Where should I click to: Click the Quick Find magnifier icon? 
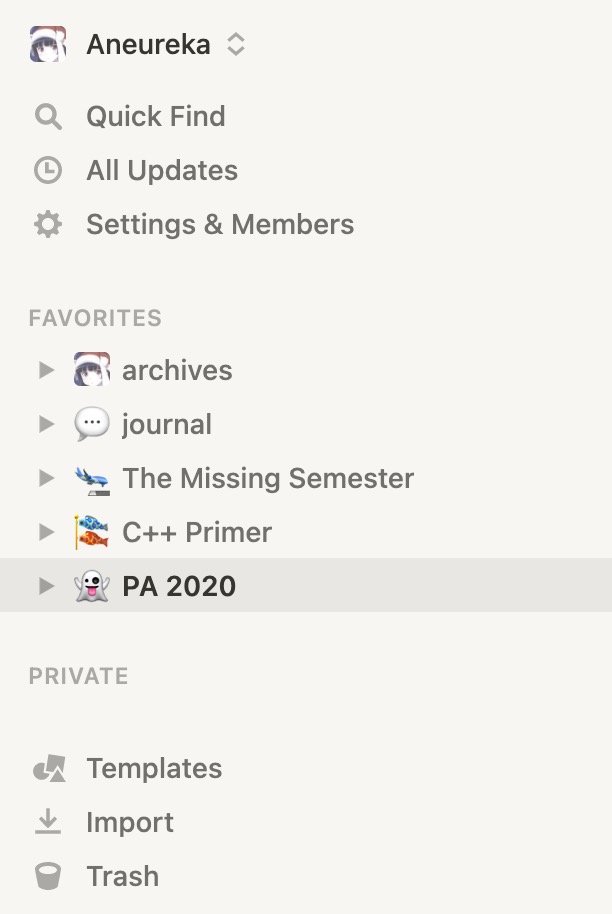(47, 117)
